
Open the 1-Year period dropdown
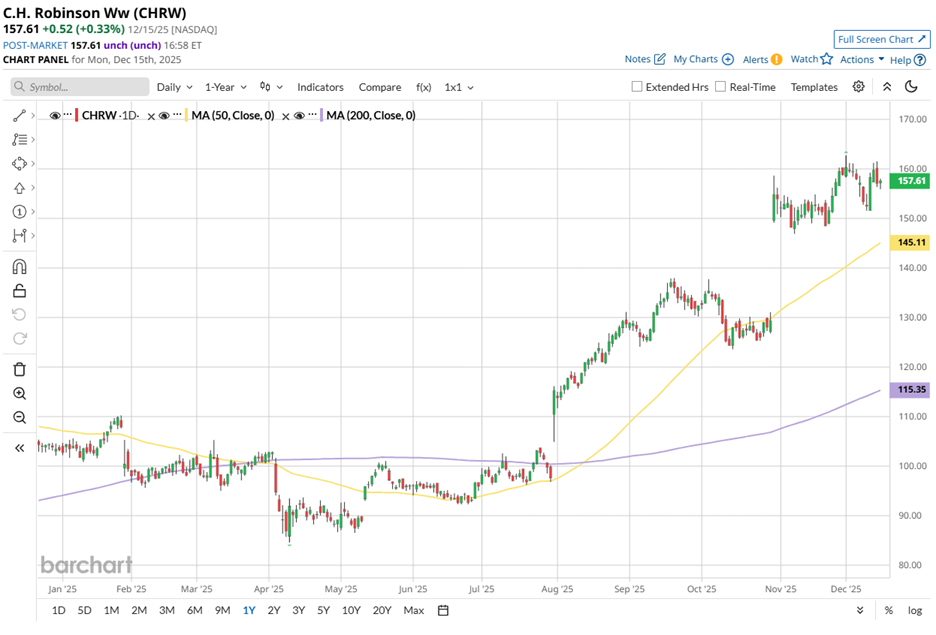click(225, 87)
